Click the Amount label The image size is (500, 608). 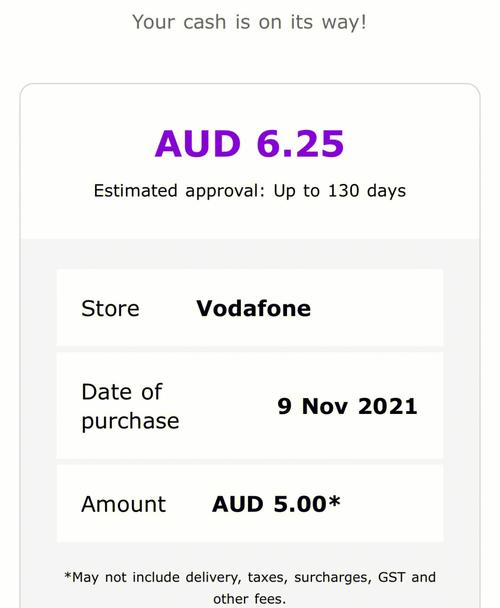pyautogui.click(x=123, y=504)
